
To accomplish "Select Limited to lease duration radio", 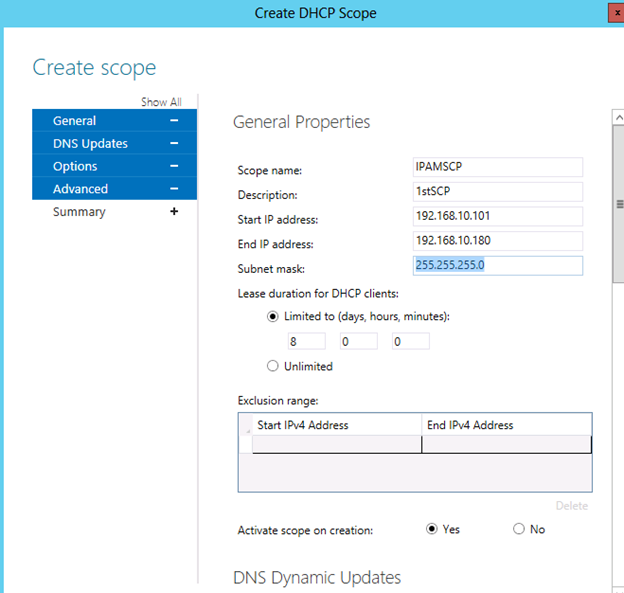I will 273,317.
